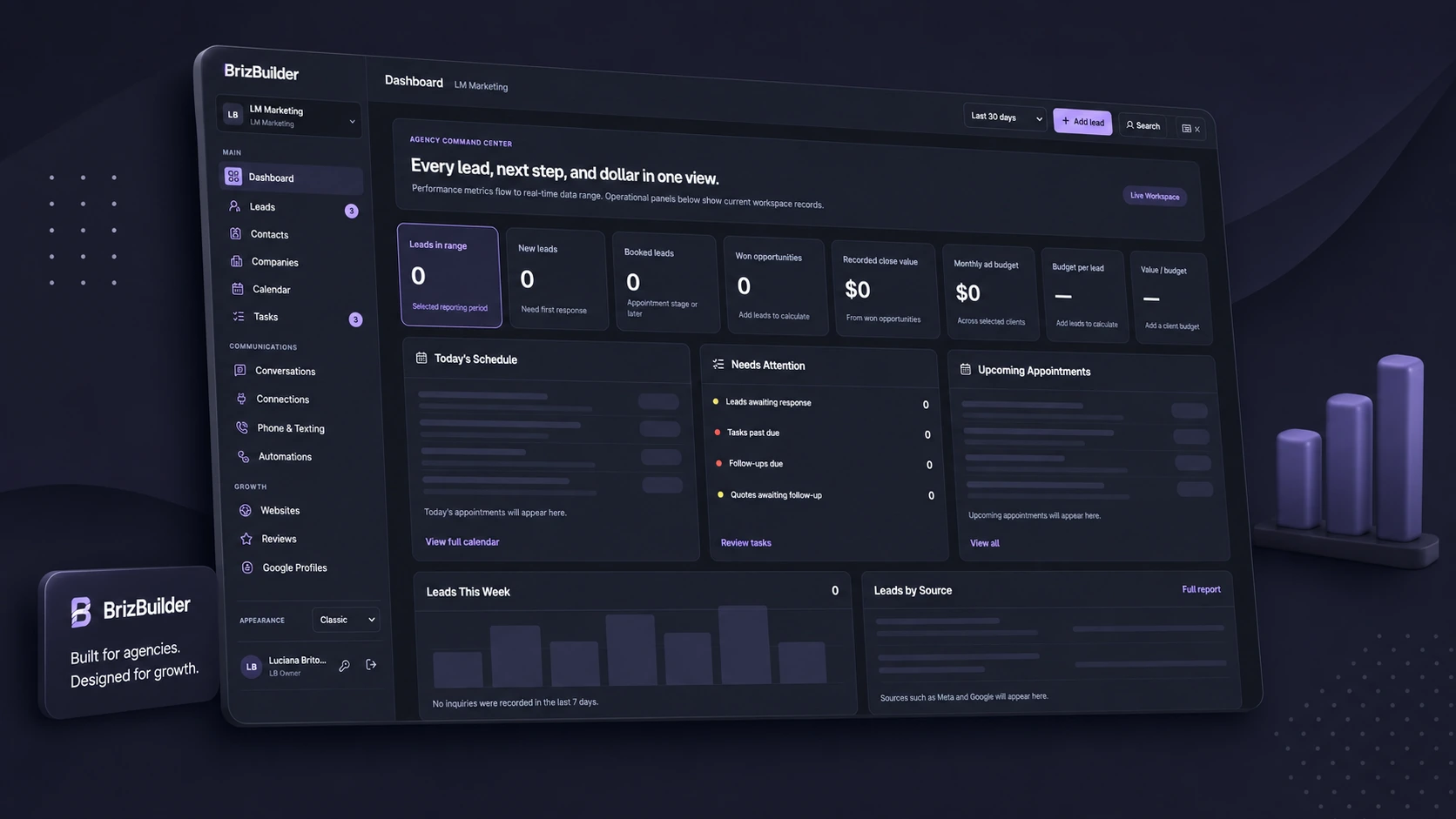
Task: Click the Follow-ups due row
Action: (824, 464)
